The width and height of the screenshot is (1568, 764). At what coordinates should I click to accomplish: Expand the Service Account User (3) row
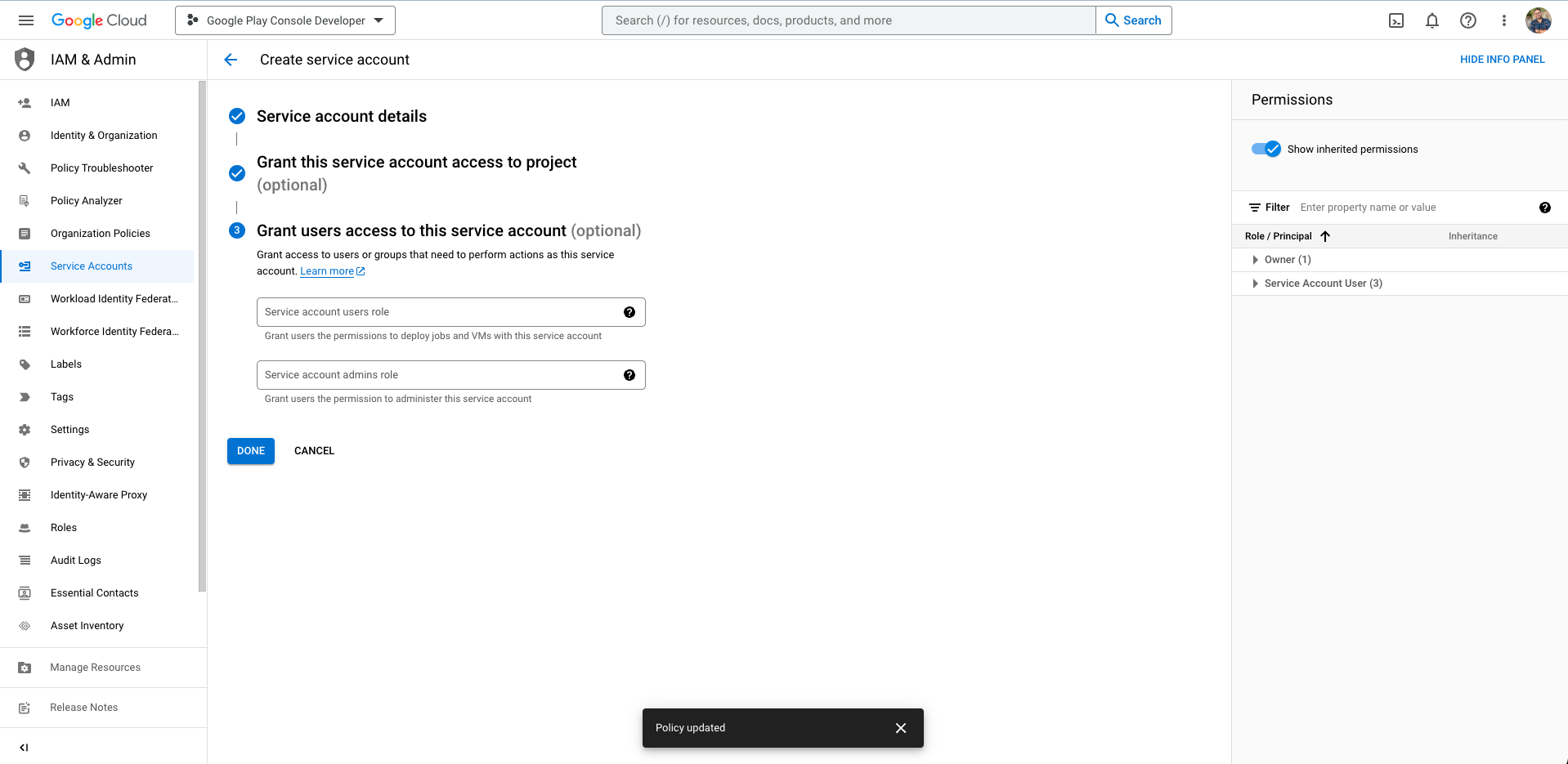(x=1256, y=284)
